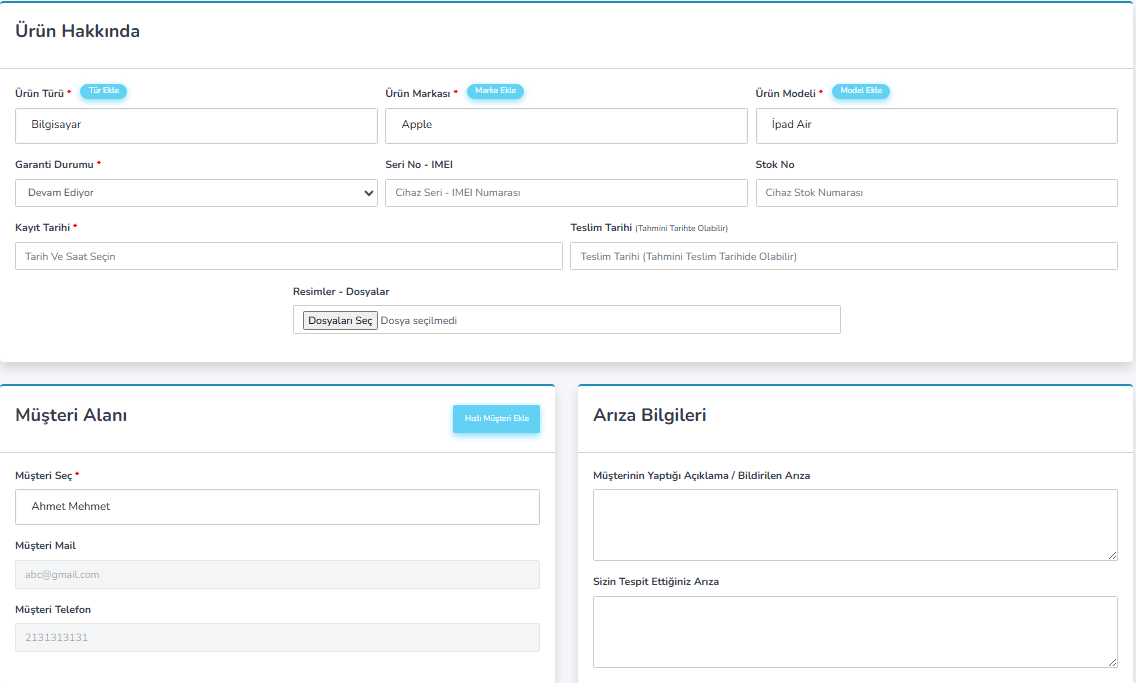Click the Teslim Tarihi date field
The width and height of the screenshot is (1136, 683).
coord(843,256)
